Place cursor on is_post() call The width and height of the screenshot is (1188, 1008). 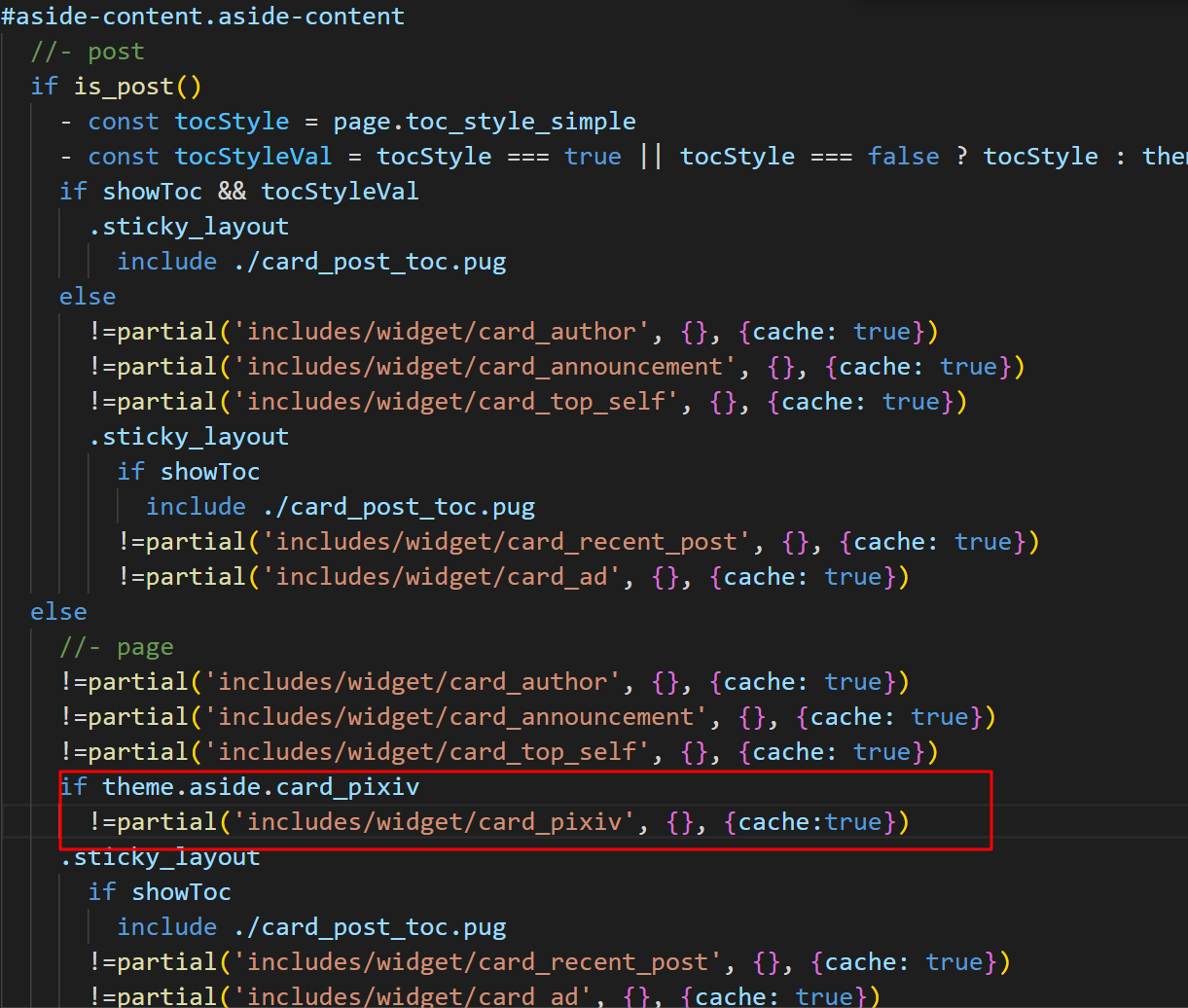click(x=137, y=87)
